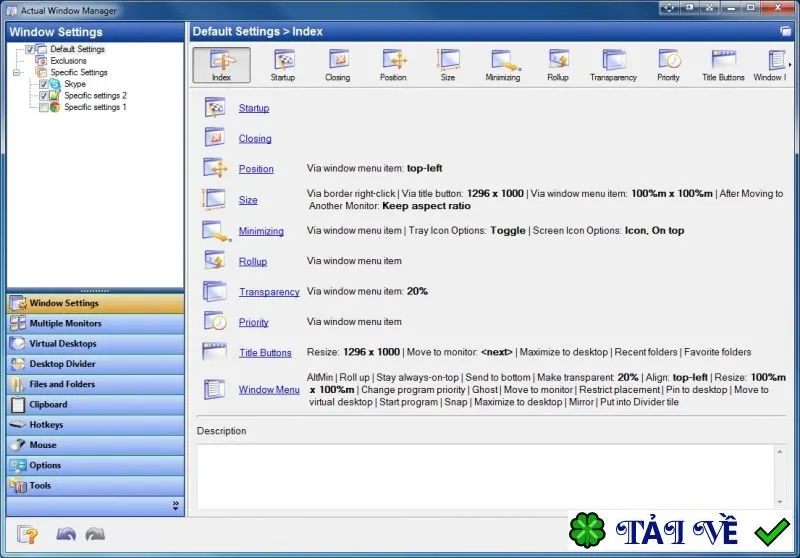Follow the Transparency link in the index
This screenshot has width=800, height=558.
[269, 292]
